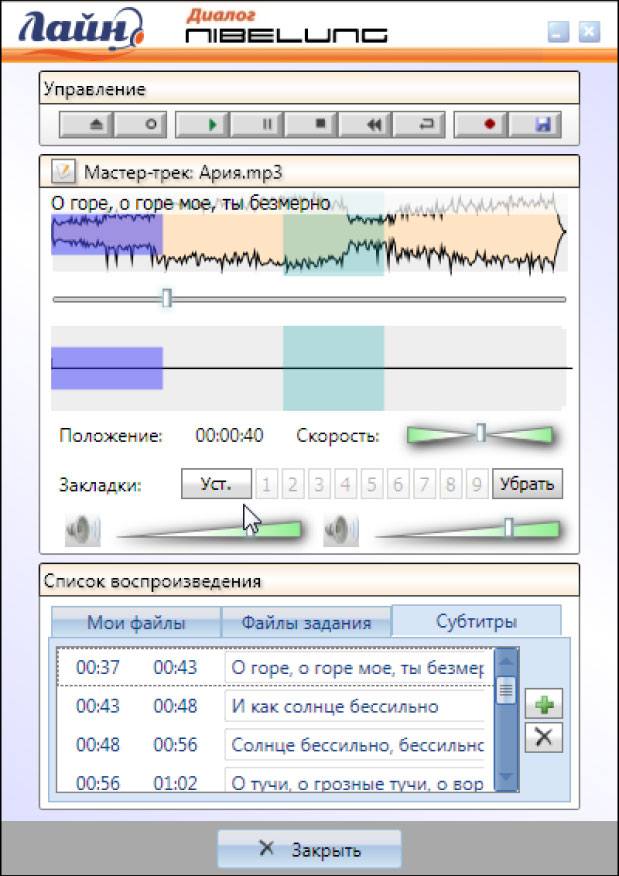619x876 pixels.
Task: Click the eject button in the control bar
Action: (87, 125)
